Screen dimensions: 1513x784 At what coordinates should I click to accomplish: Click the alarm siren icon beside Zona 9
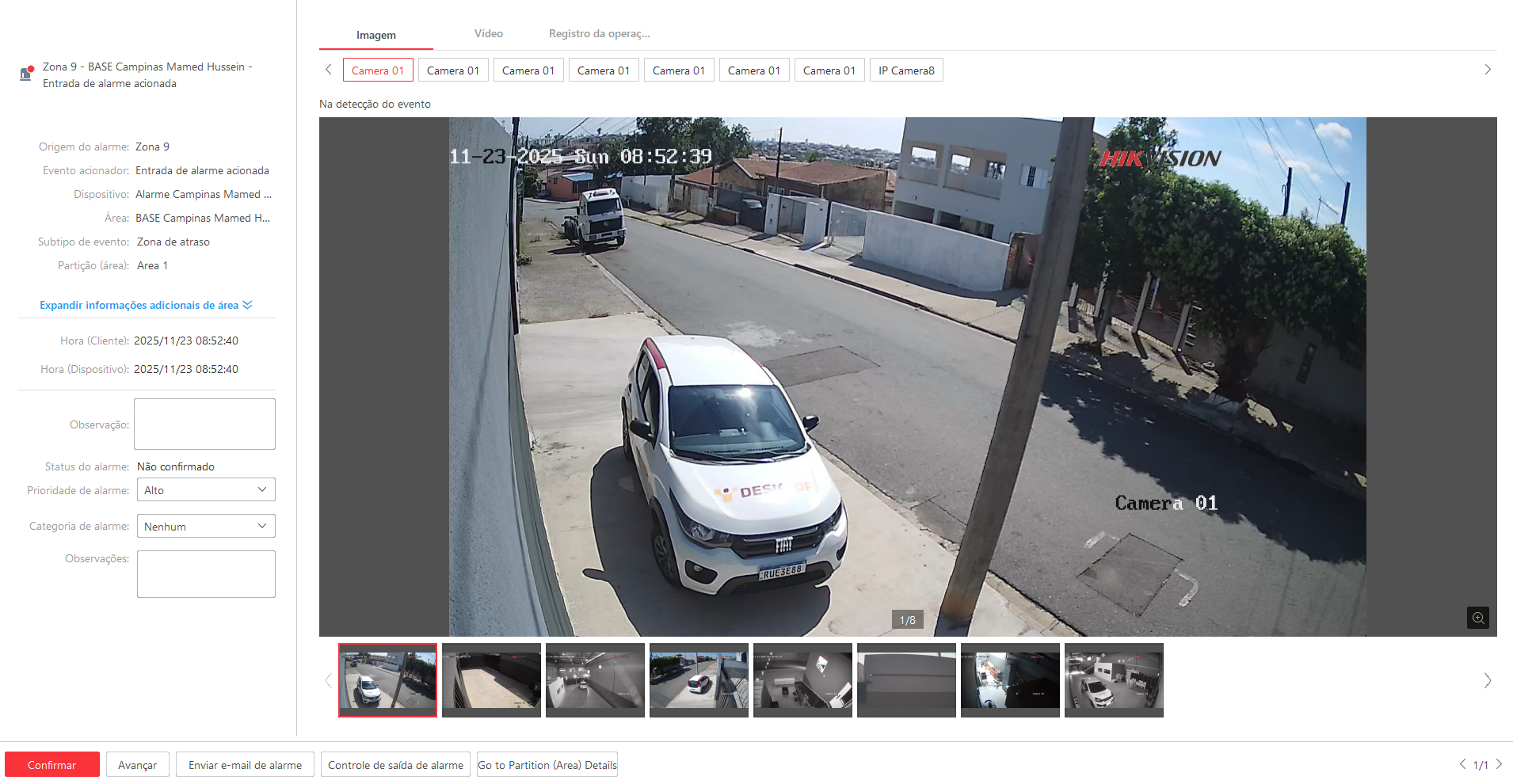coord(26,74)
